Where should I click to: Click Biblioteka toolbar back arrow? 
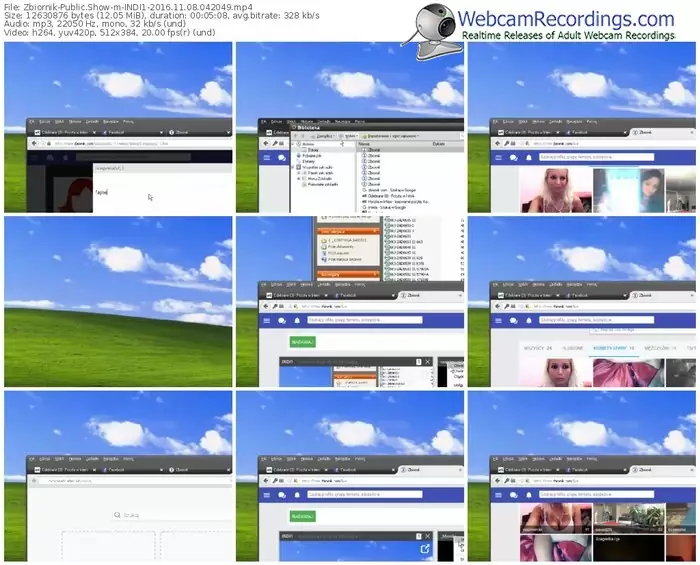point(295,136)
